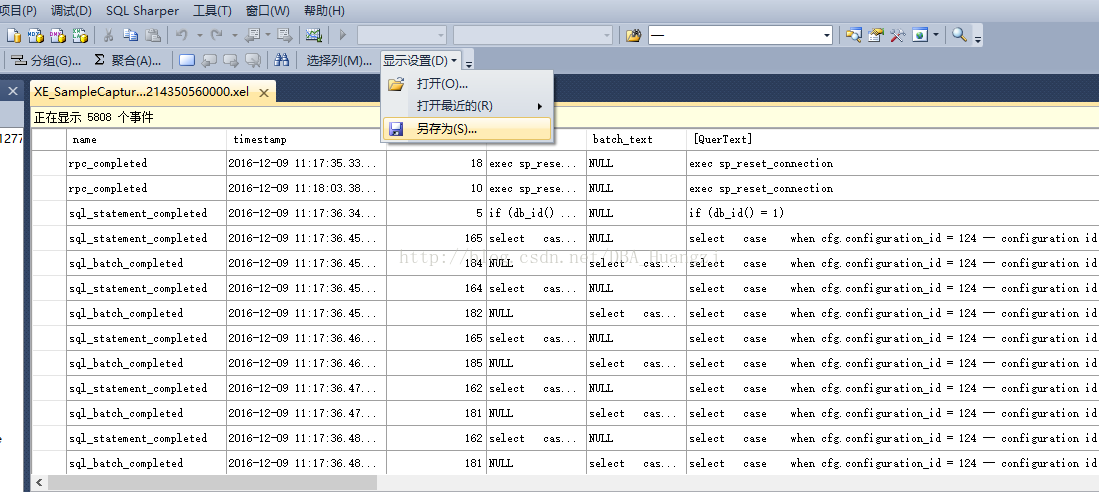Click the 显示设置(D) dropdown button
Screen dimensions: 1099x492
coord(421,60)
